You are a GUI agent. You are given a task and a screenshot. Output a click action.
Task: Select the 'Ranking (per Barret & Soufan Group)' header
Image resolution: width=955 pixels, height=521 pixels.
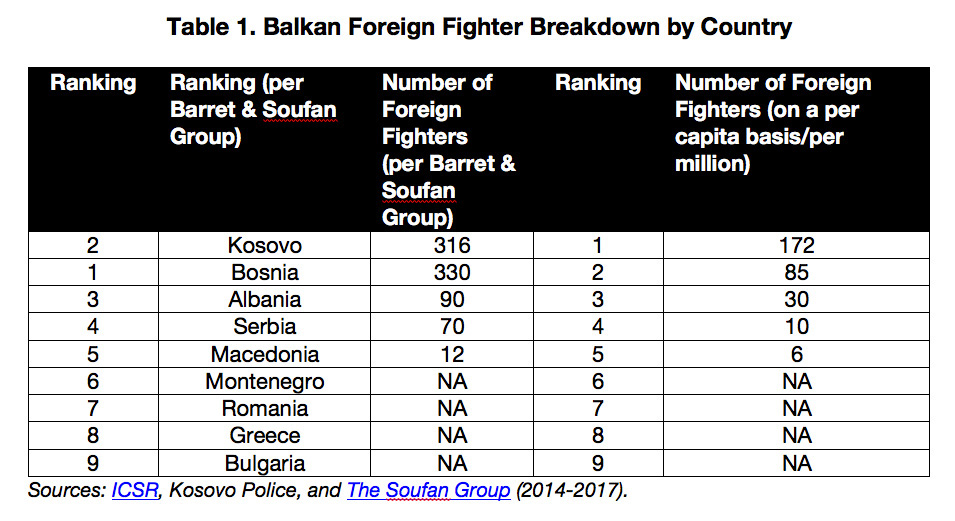tap(253, 110)
